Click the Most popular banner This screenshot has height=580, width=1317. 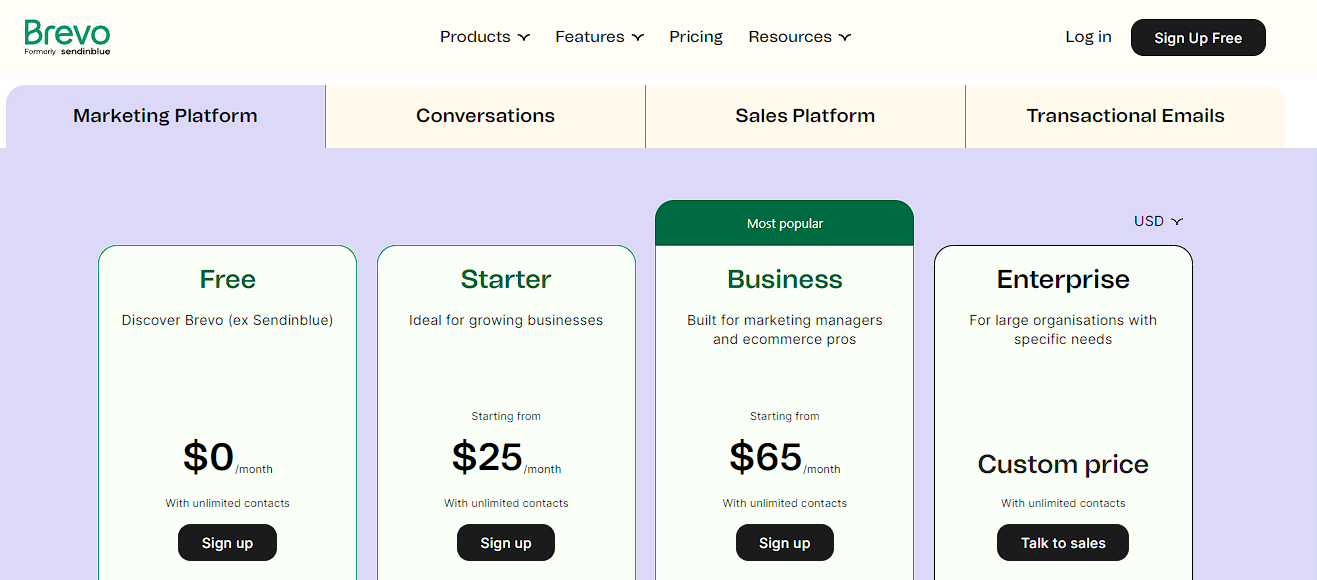tap(785, 223)
